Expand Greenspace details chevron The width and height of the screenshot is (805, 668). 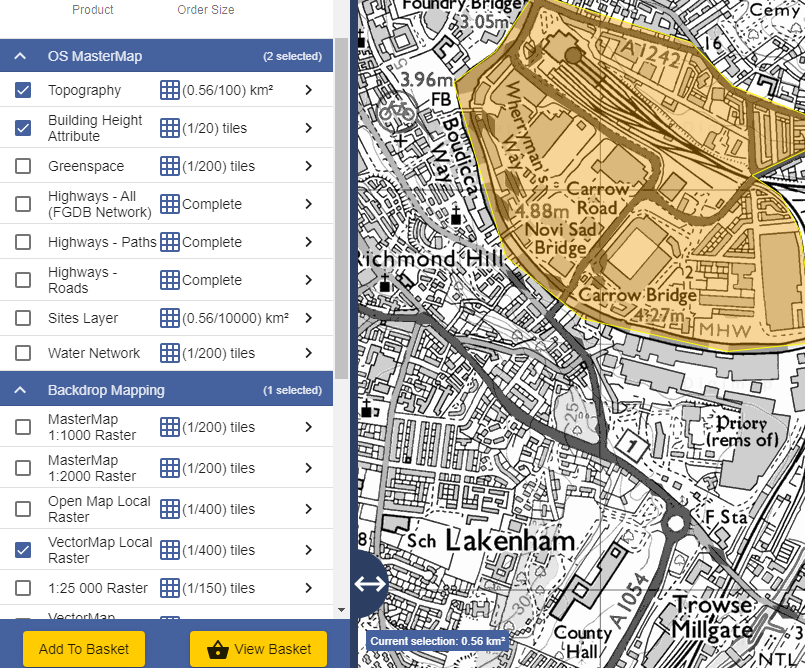[x=309, y=166]
